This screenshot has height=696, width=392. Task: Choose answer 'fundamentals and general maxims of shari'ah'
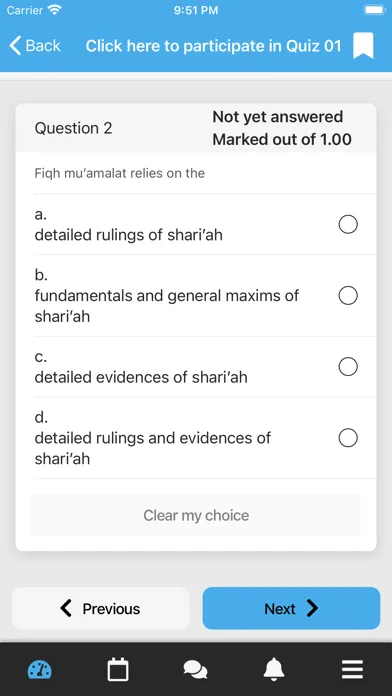166,306
